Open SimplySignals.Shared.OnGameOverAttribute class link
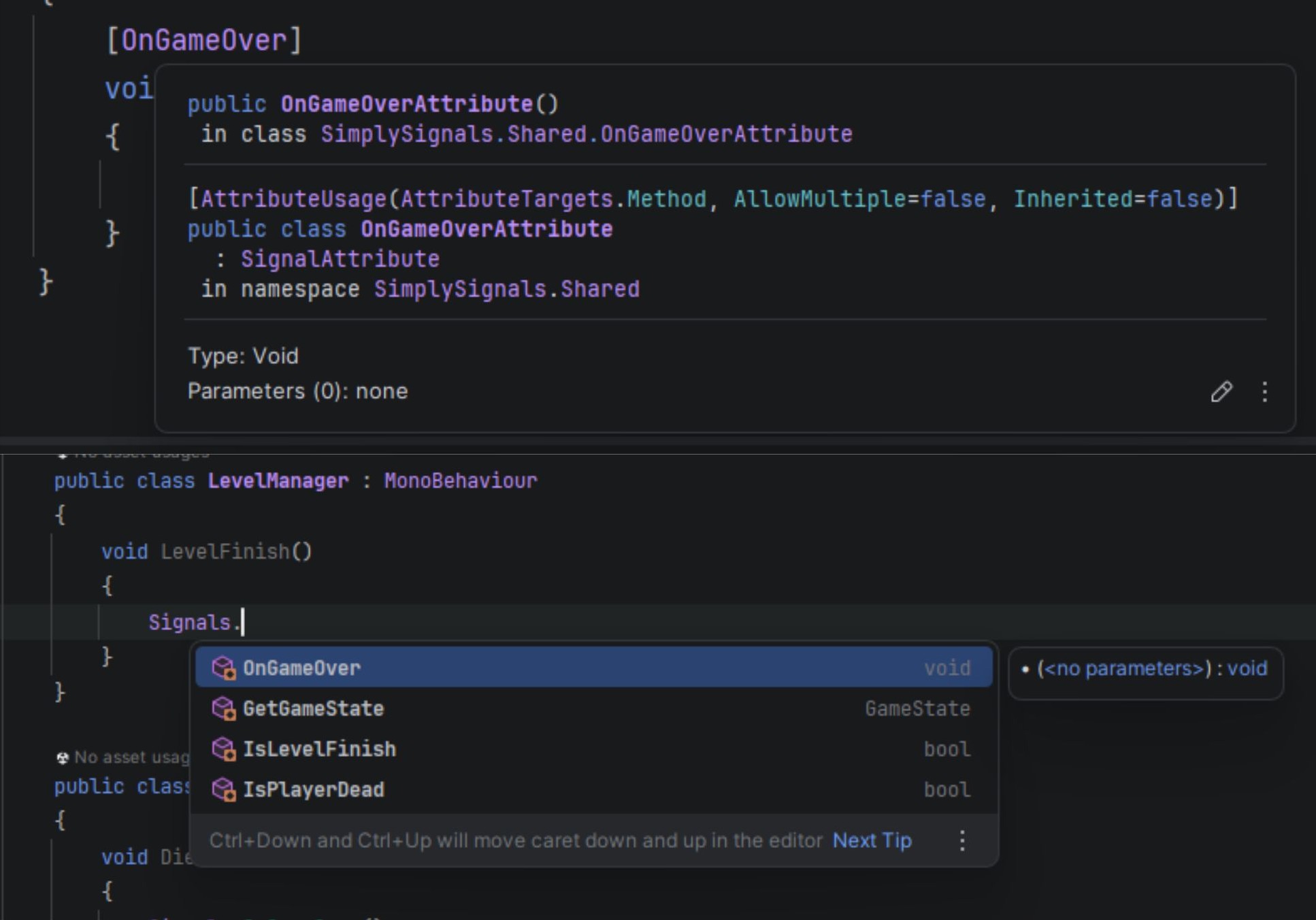The width and height of the screenshot is (1316, 920). pyautogui.click(x=586, y=134)
